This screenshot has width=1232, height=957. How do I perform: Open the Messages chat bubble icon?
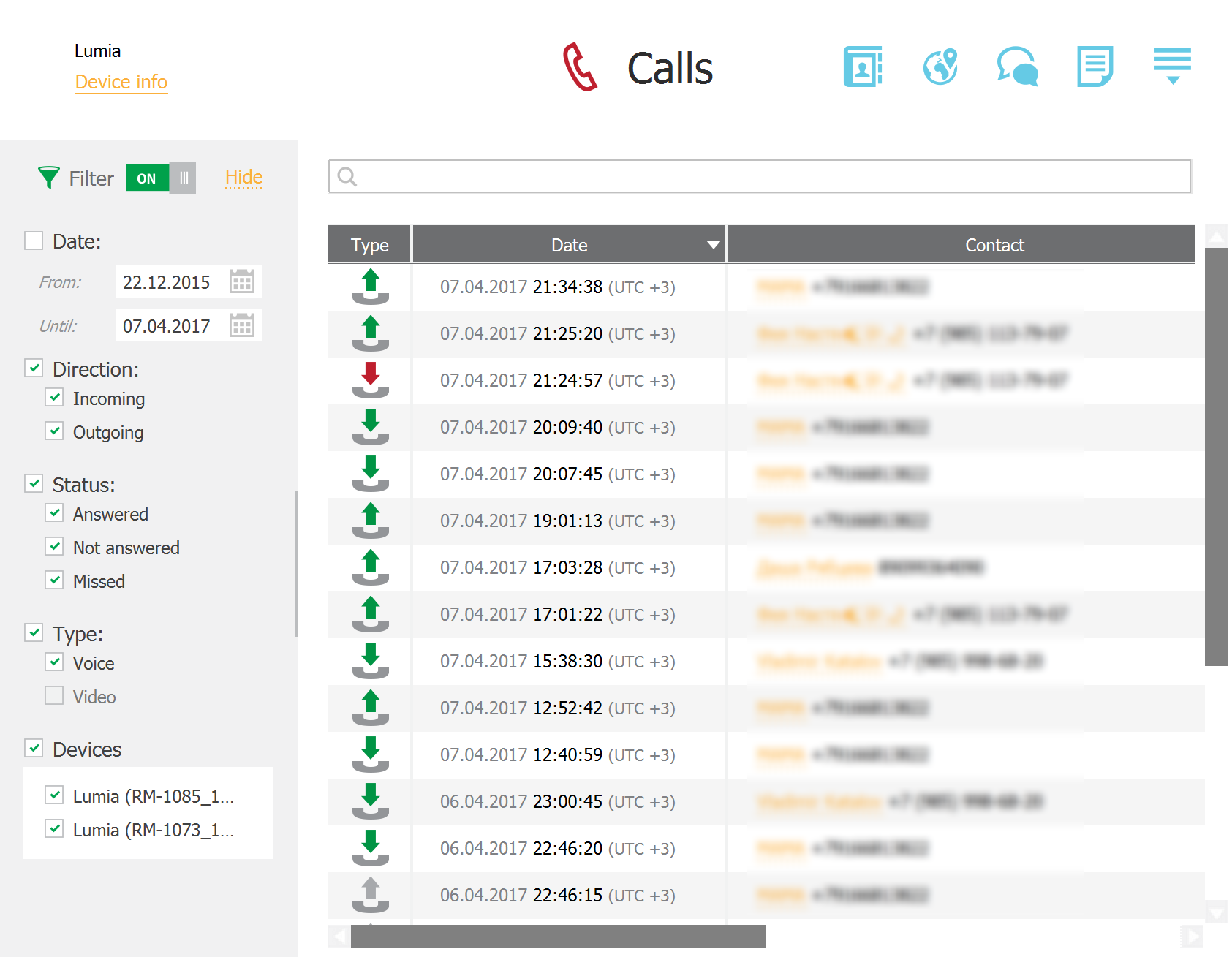[x=1019, y=67]
